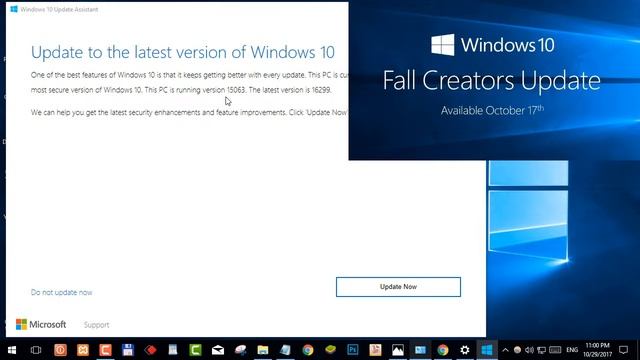
Task: Click the Microsoft logo in the assistant footer
Action: click(41, 324)
